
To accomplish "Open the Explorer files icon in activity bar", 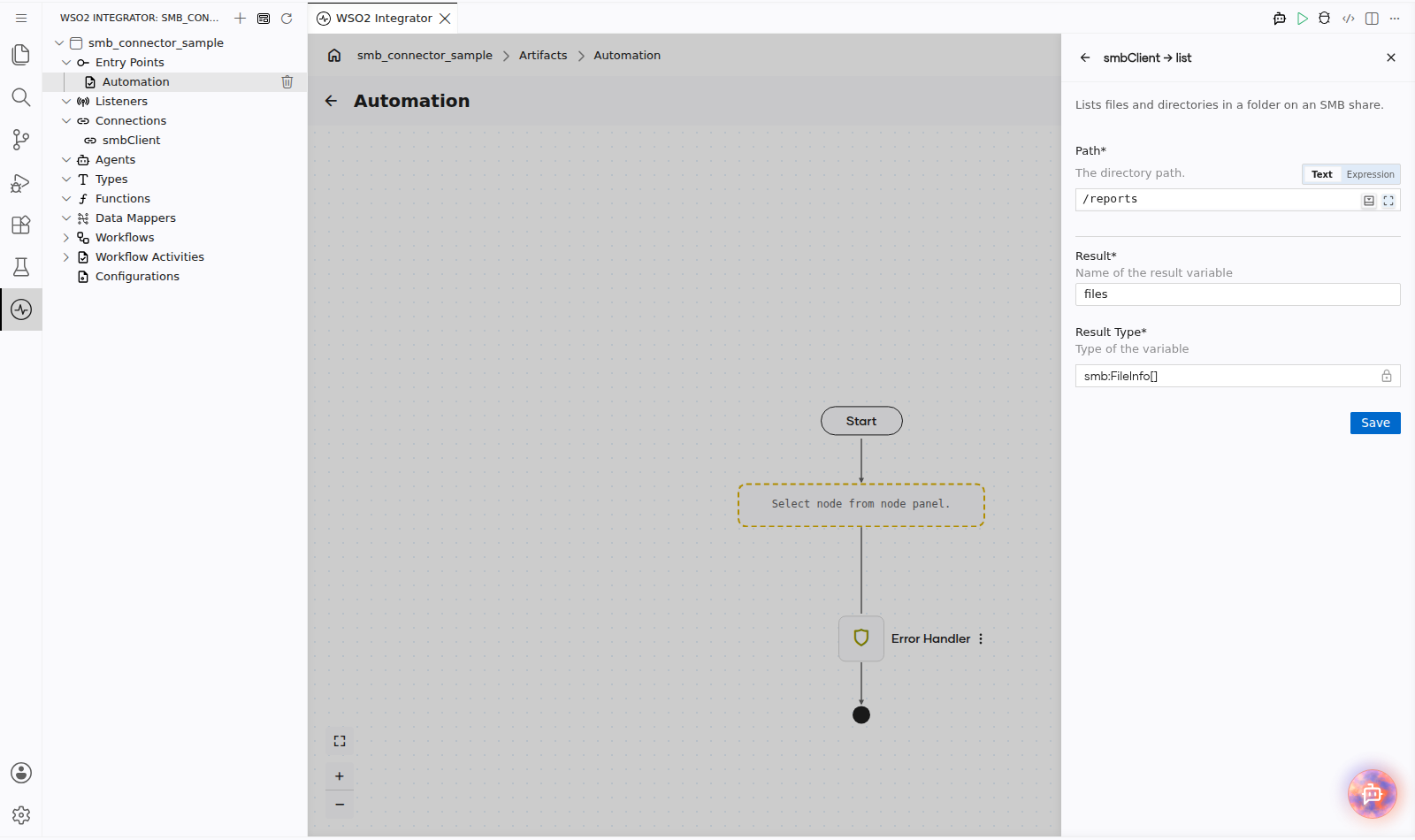I will pos(21,55).
